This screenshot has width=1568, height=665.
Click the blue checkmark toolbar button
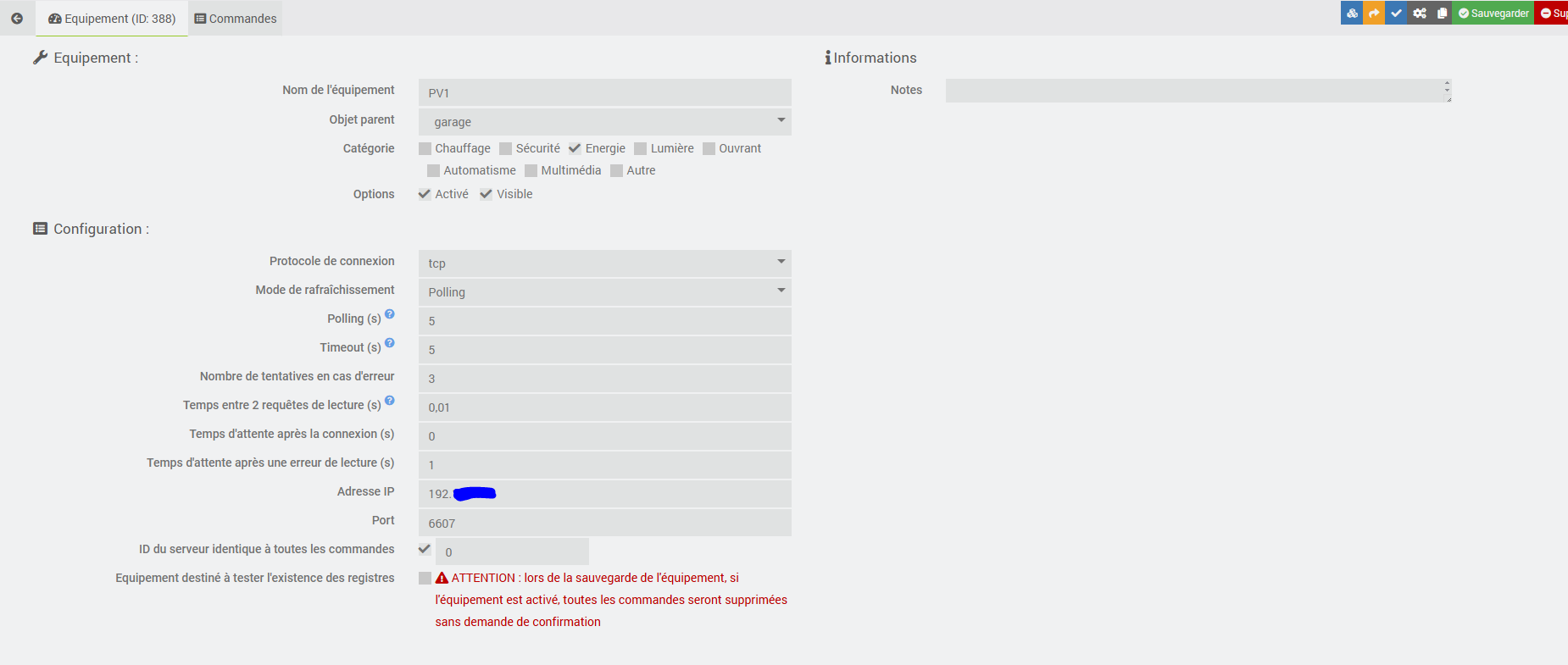pos(1396,13)
